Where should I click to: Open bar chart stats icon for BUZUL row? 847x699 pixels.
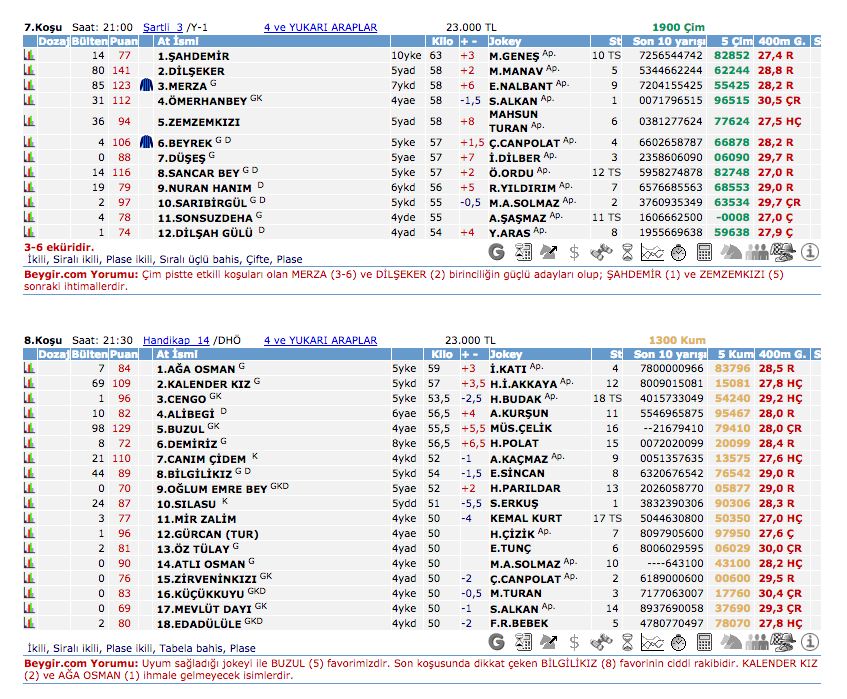coord(30,428)
